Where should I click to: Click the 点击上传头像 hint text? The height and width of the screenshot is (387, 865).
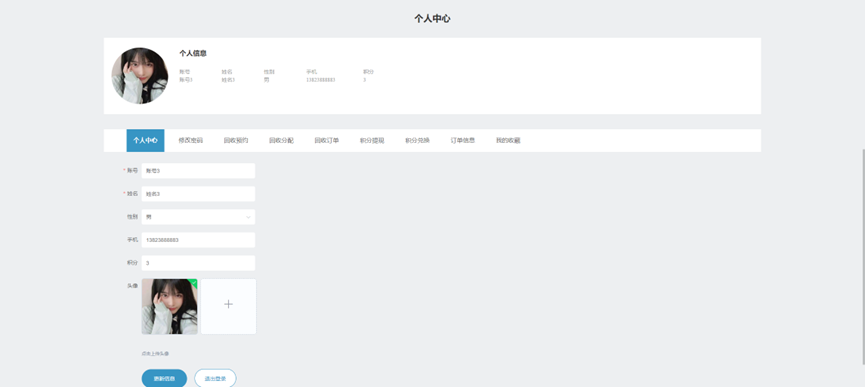coord(155,354)
